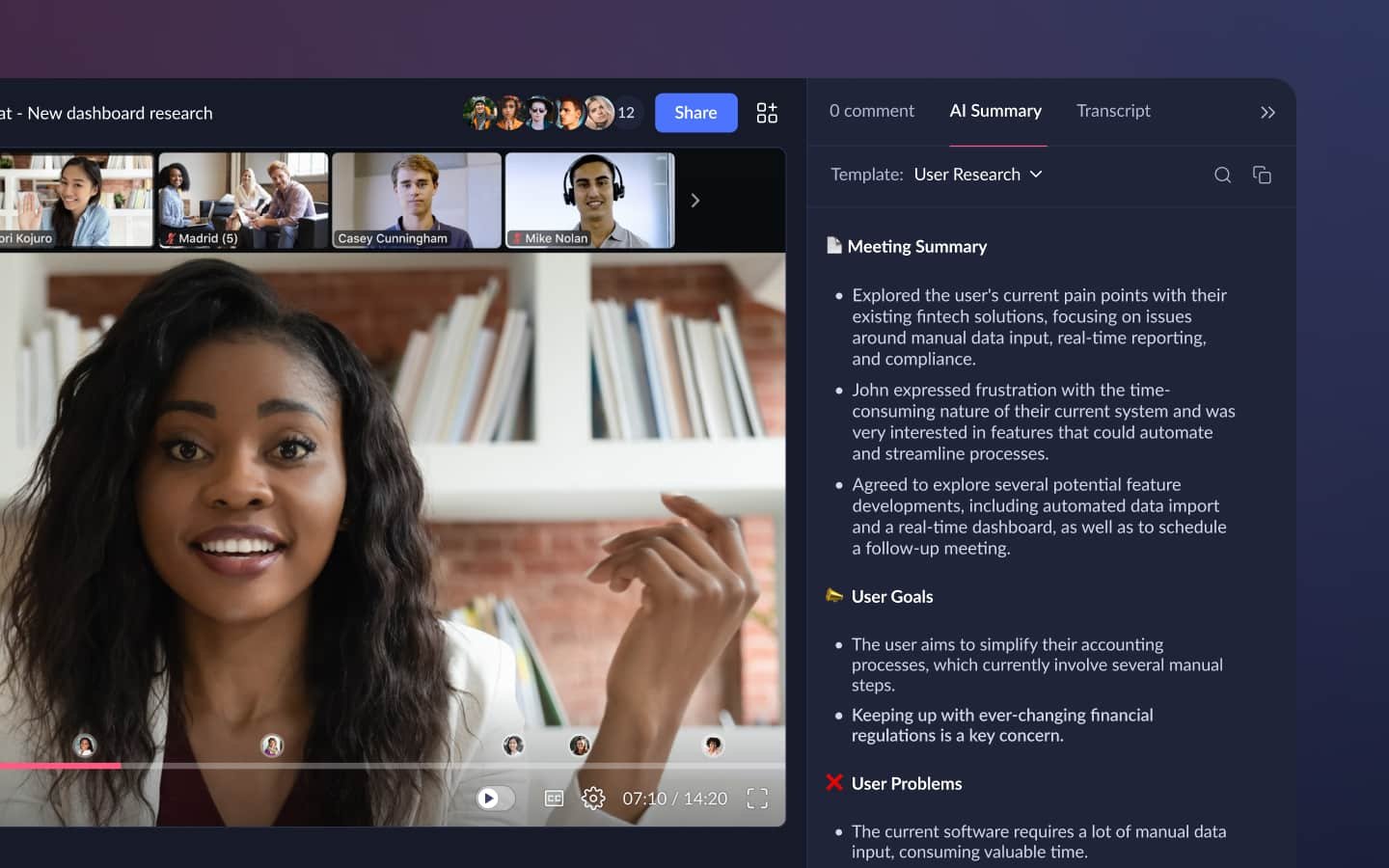Click the 07:10 / 14:20 time display
Image resolution: width=1389 pixels, height=868 pixels.
coord(674,799)
